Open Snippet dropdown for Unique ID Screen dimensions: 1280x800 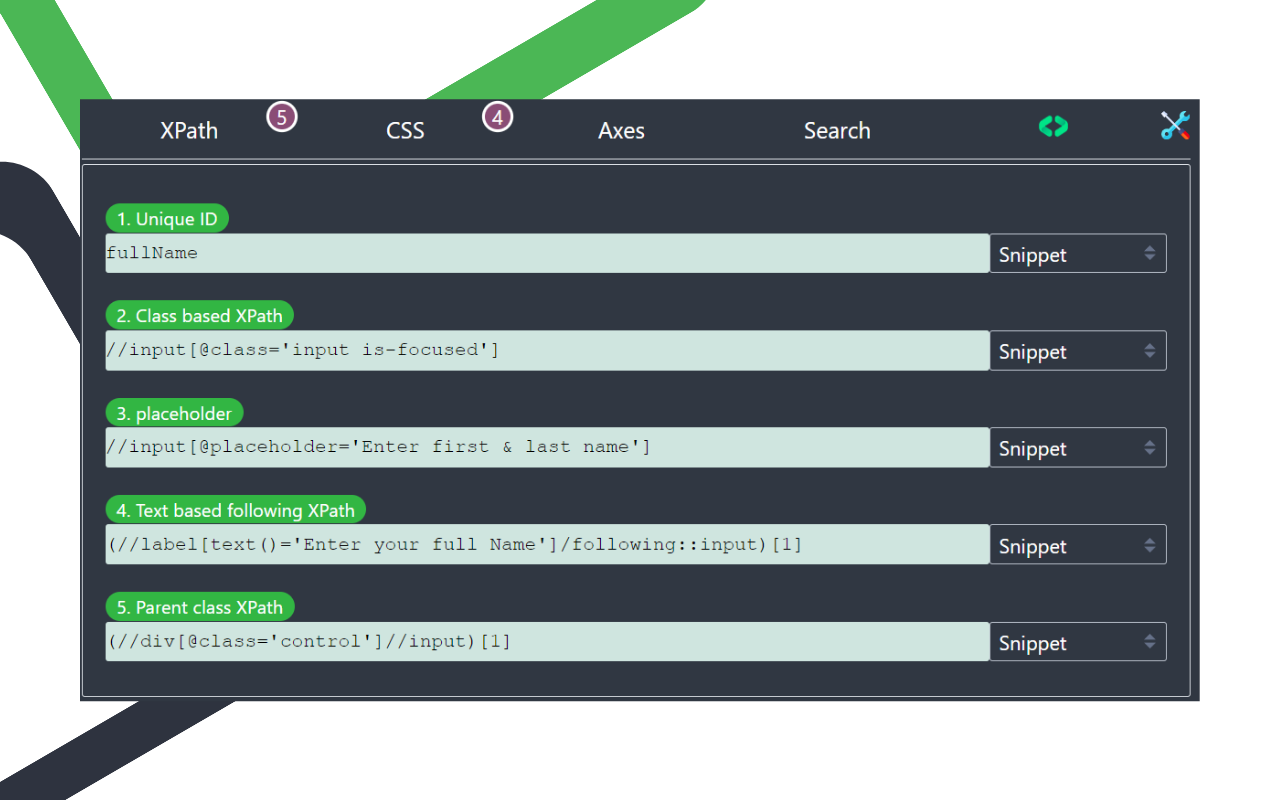pos(1078,254)
